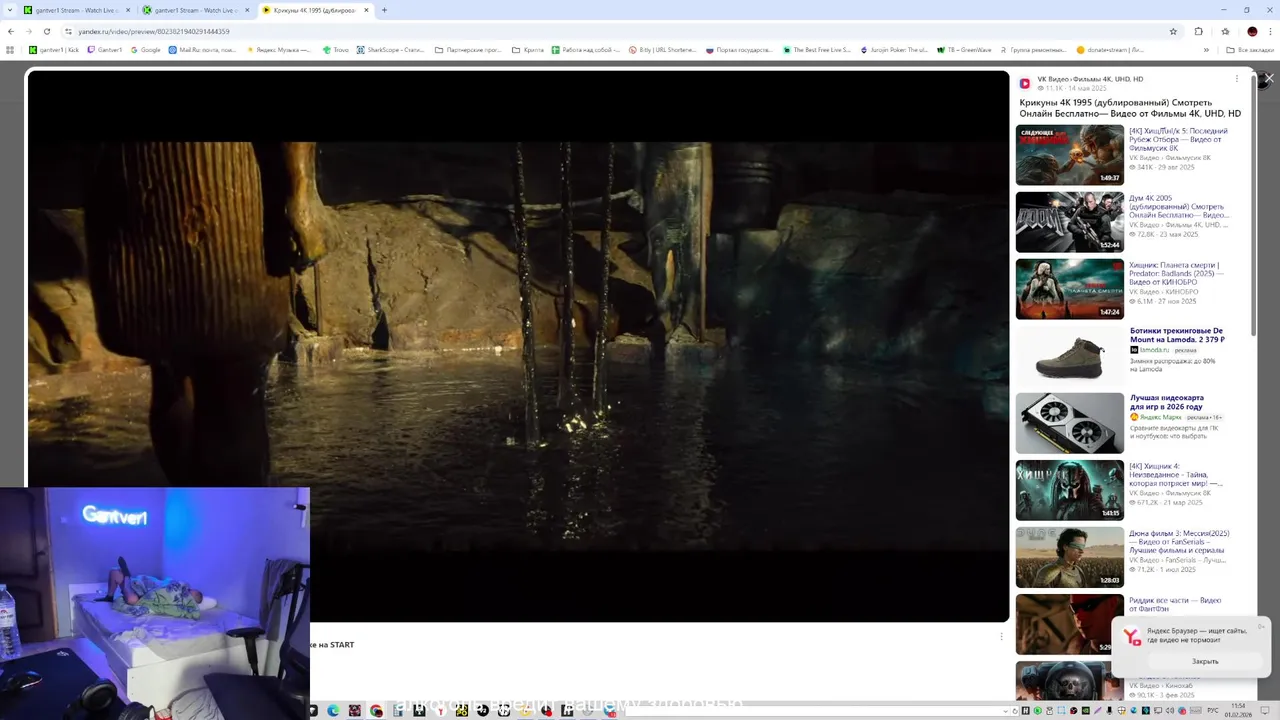Open the Дюна фильм 3: Мессия thumbnail
The image size is (1280, 720).
pyautogui.click(x=1070, y=557)
